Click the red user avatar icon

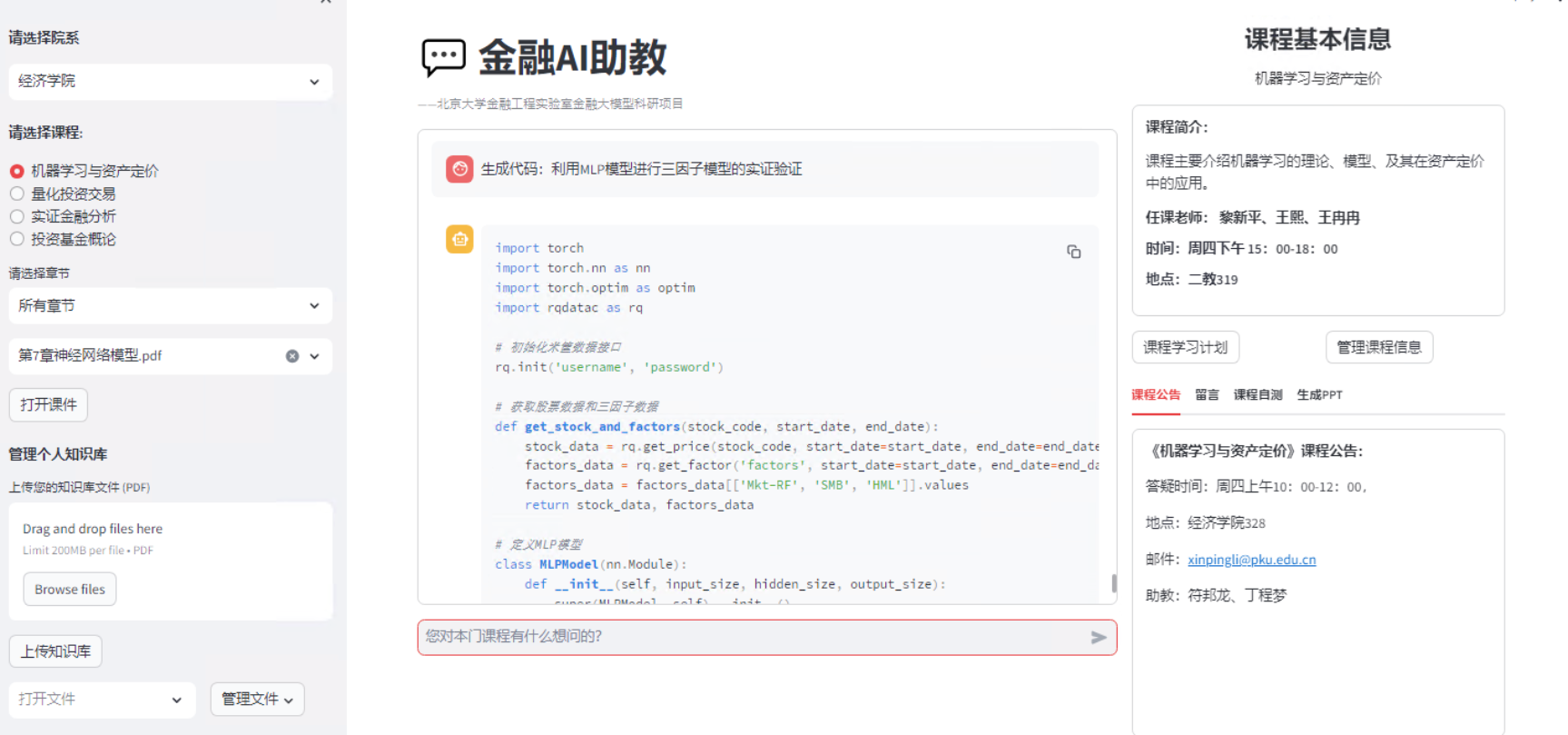459,169
